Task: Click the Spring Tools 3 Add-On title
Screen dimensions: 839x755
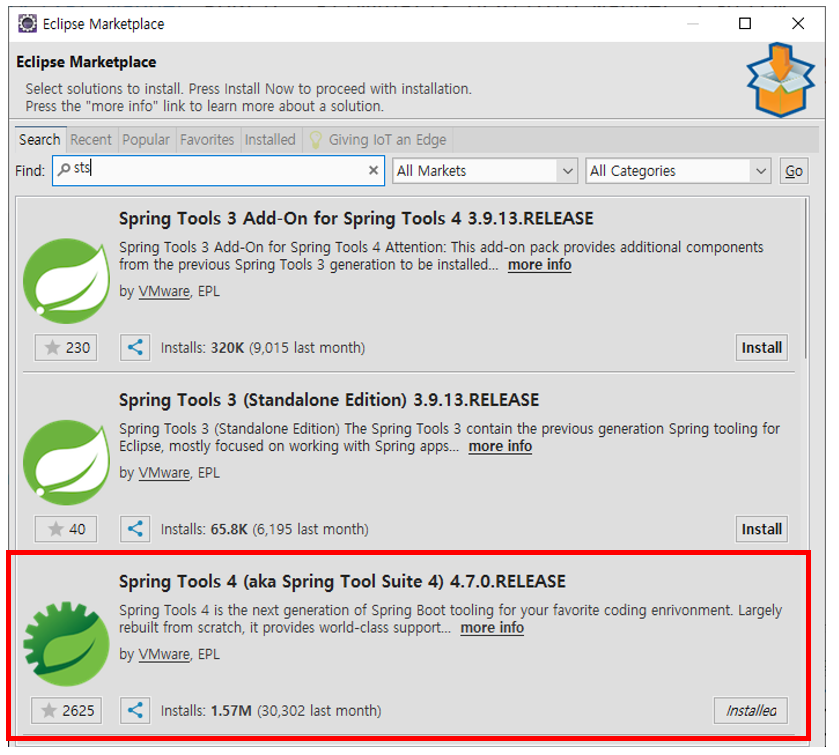Action: (356, 218)
